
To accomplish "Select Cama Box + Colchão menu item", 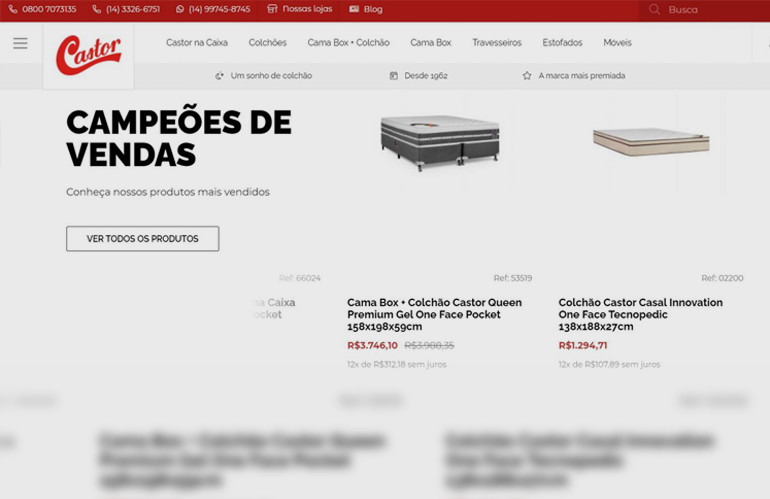I will [348, 43].
